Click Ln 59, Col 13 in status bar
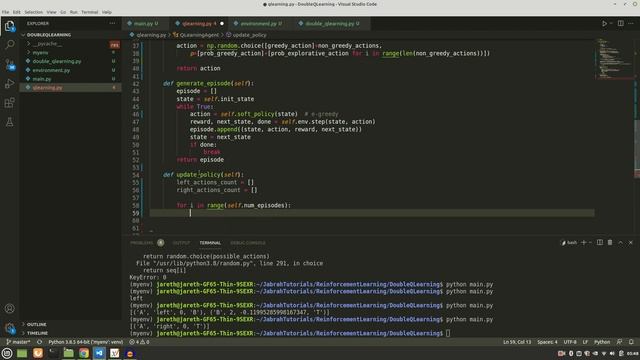Viewport: 640px width, 360px height. [x=517, y=342]
